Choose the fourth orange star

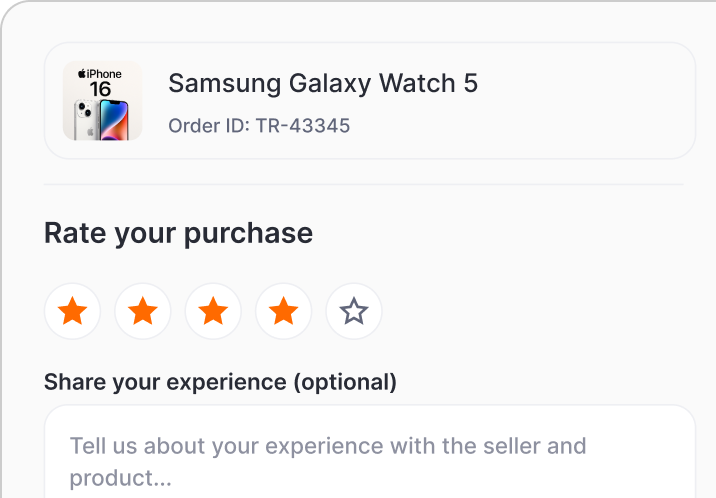284,312
